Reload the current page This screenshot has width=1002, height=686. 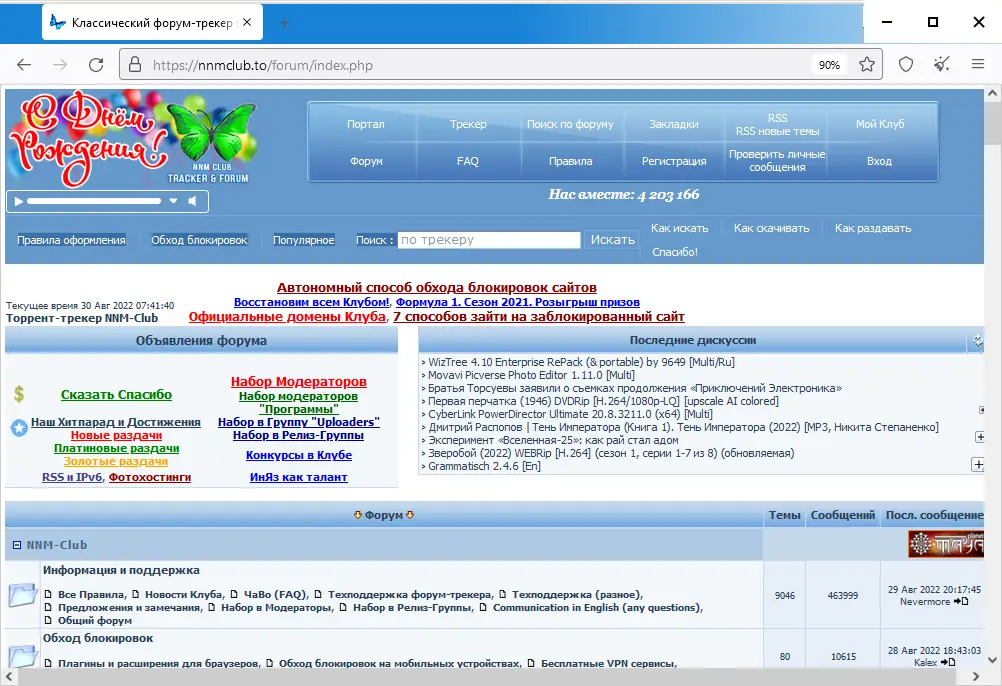coord(96,65)
